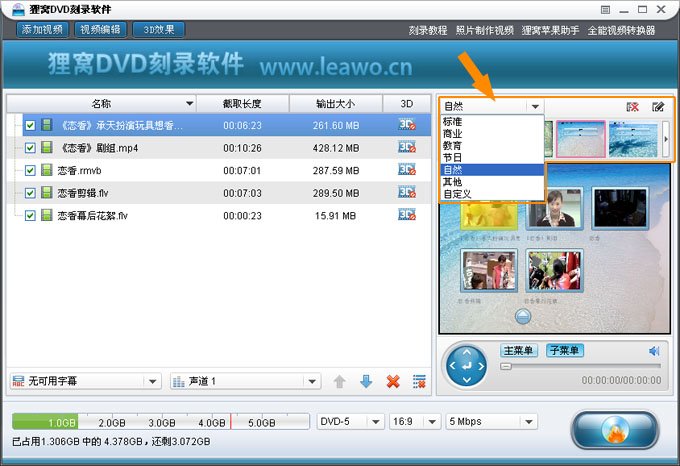Open the 声道 1 audio track dropdown
The height and width of the screenshot is (466, 680).
312,381
